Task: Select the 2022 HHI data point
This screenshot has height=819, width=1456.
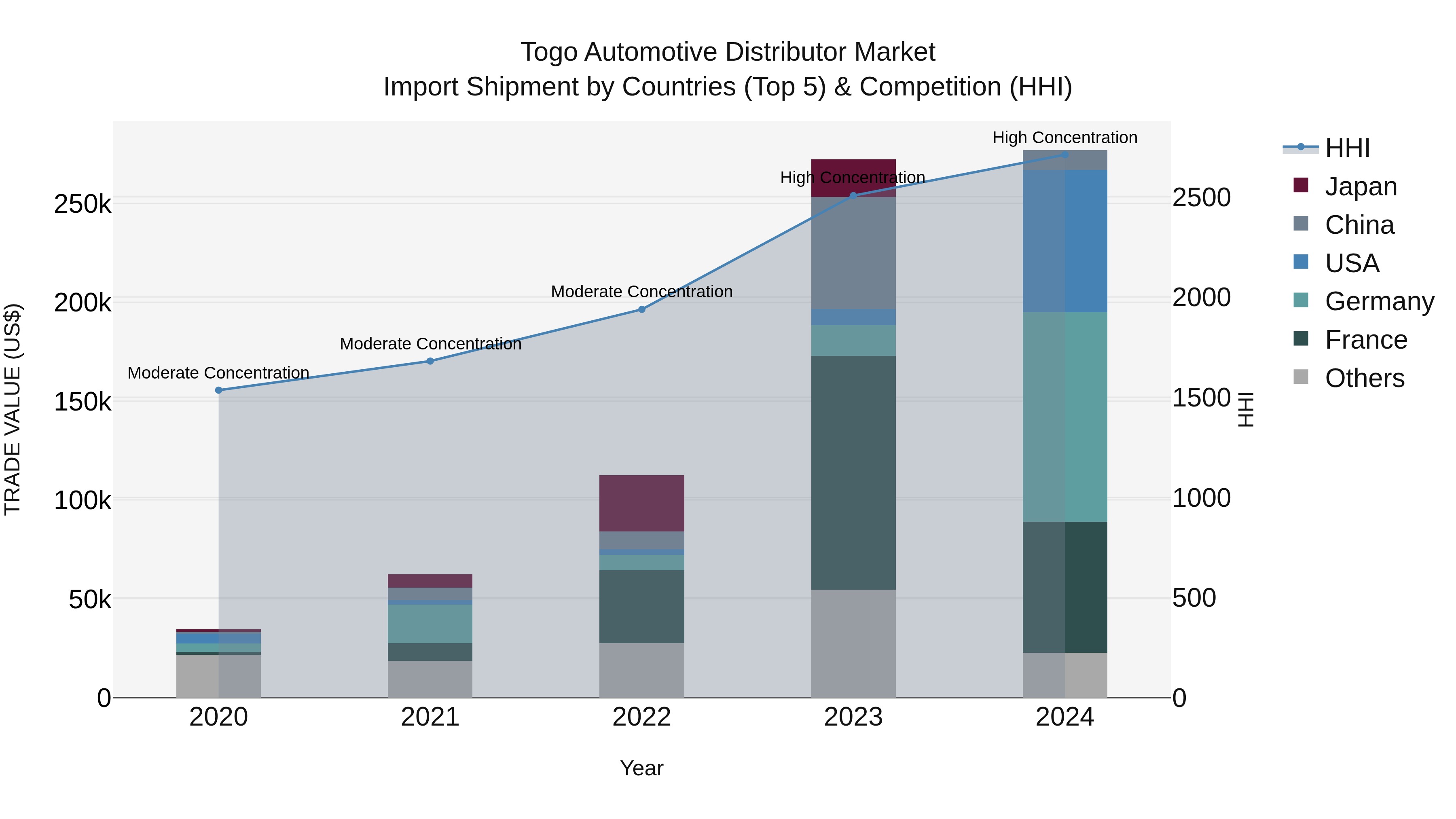Action: [641, 309]
